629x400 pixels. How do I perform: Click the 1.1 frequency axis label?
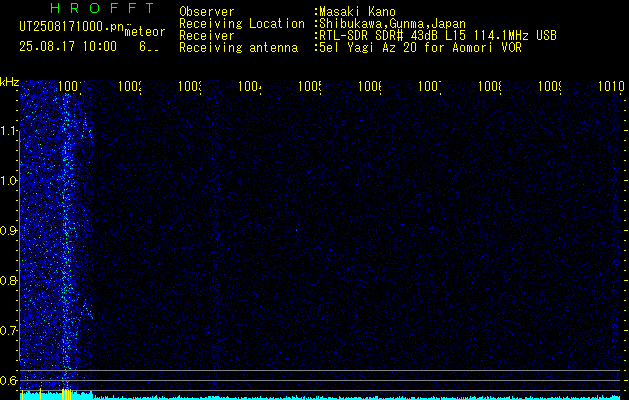coord(9,131)
